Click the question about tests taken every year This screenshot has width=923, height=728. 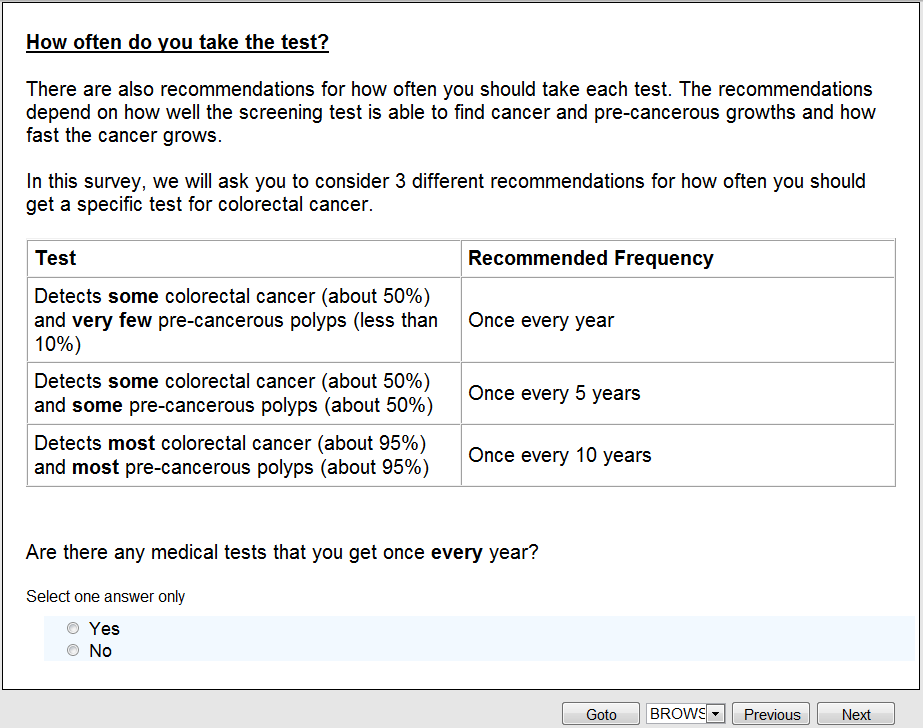click(x=282, y=552)
